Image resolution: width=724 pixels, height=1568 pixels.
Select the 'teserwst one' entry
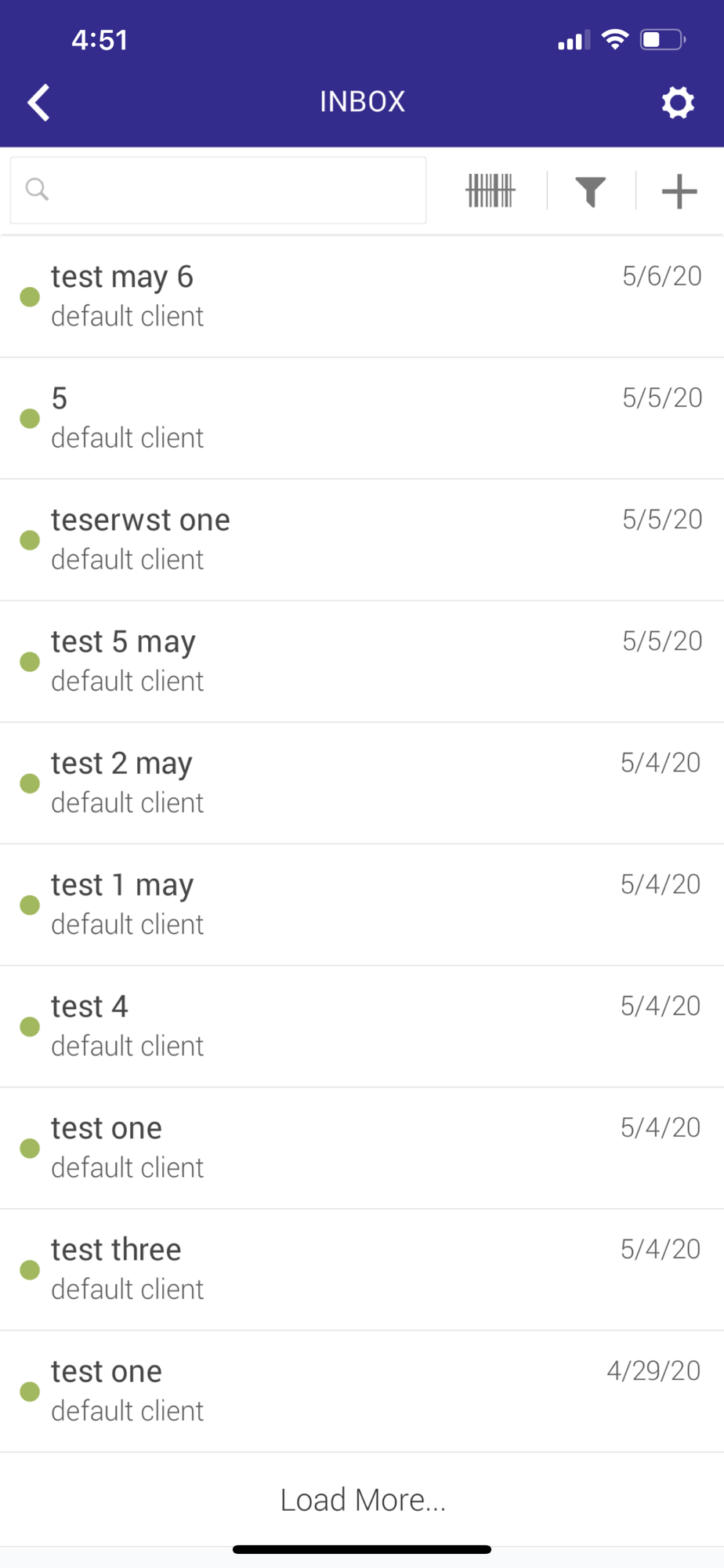[x=362, y=540]
